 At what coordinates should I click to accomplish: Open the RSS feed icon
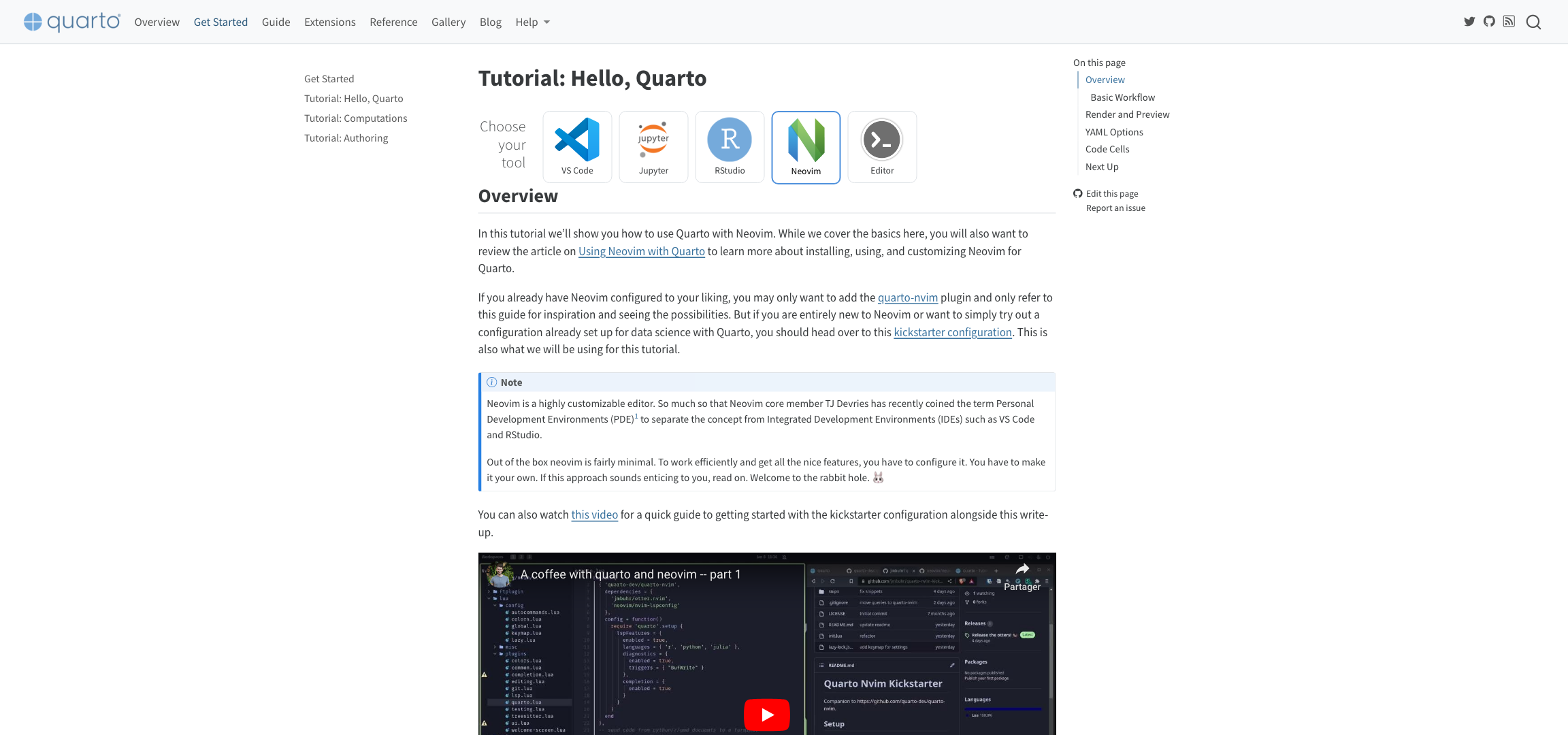(1509, 22)
